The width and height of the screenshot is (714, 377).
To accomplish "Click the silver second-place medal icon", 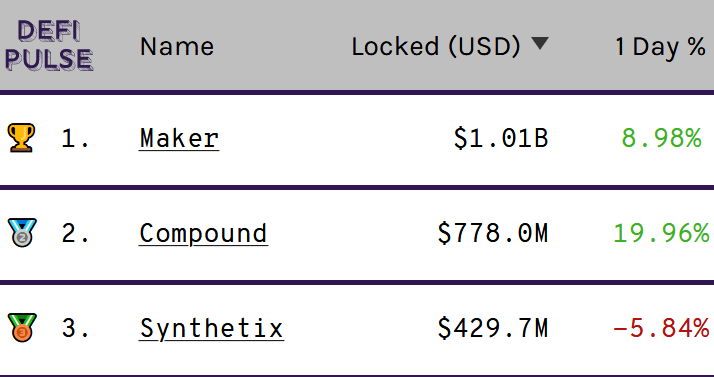I will [x=22, y=233].
